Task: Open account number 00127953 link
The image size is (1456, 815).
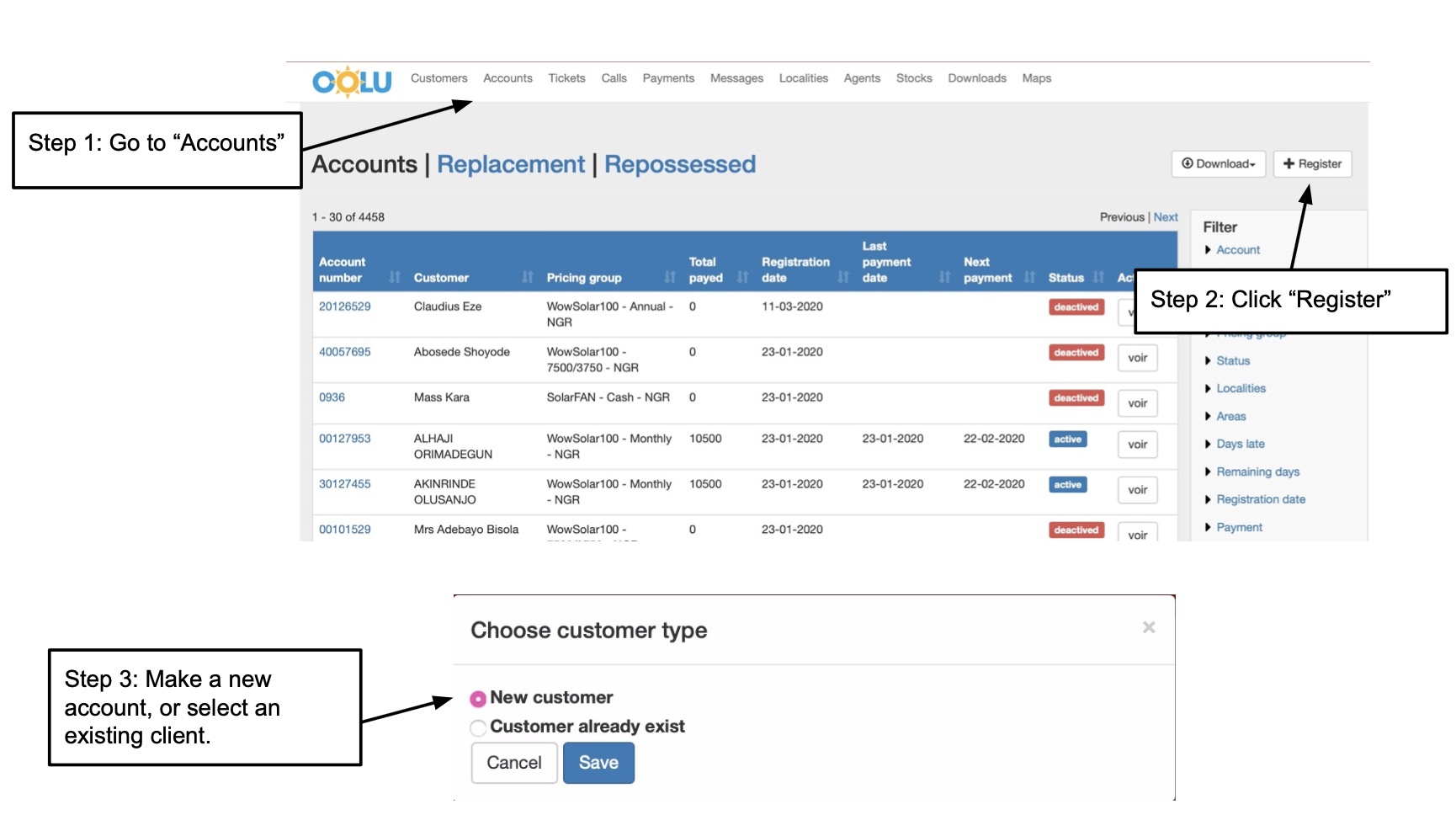Action: click(345, 439)
